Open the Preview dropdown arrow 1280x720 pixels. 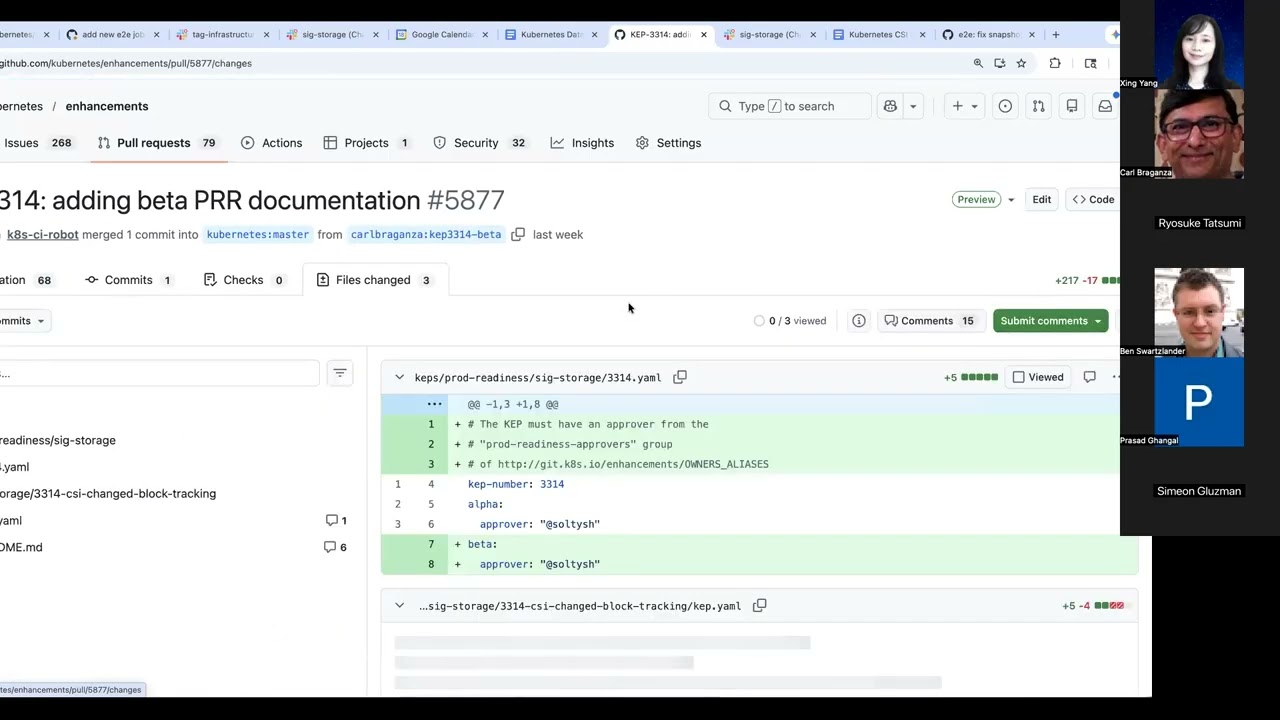point(1011,200)
